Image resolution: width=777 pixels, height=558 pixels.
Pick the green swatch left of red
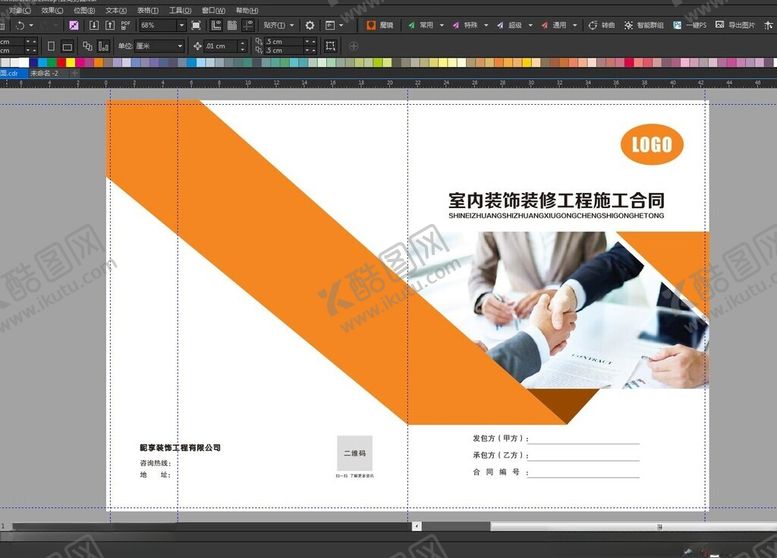point(52,62)
